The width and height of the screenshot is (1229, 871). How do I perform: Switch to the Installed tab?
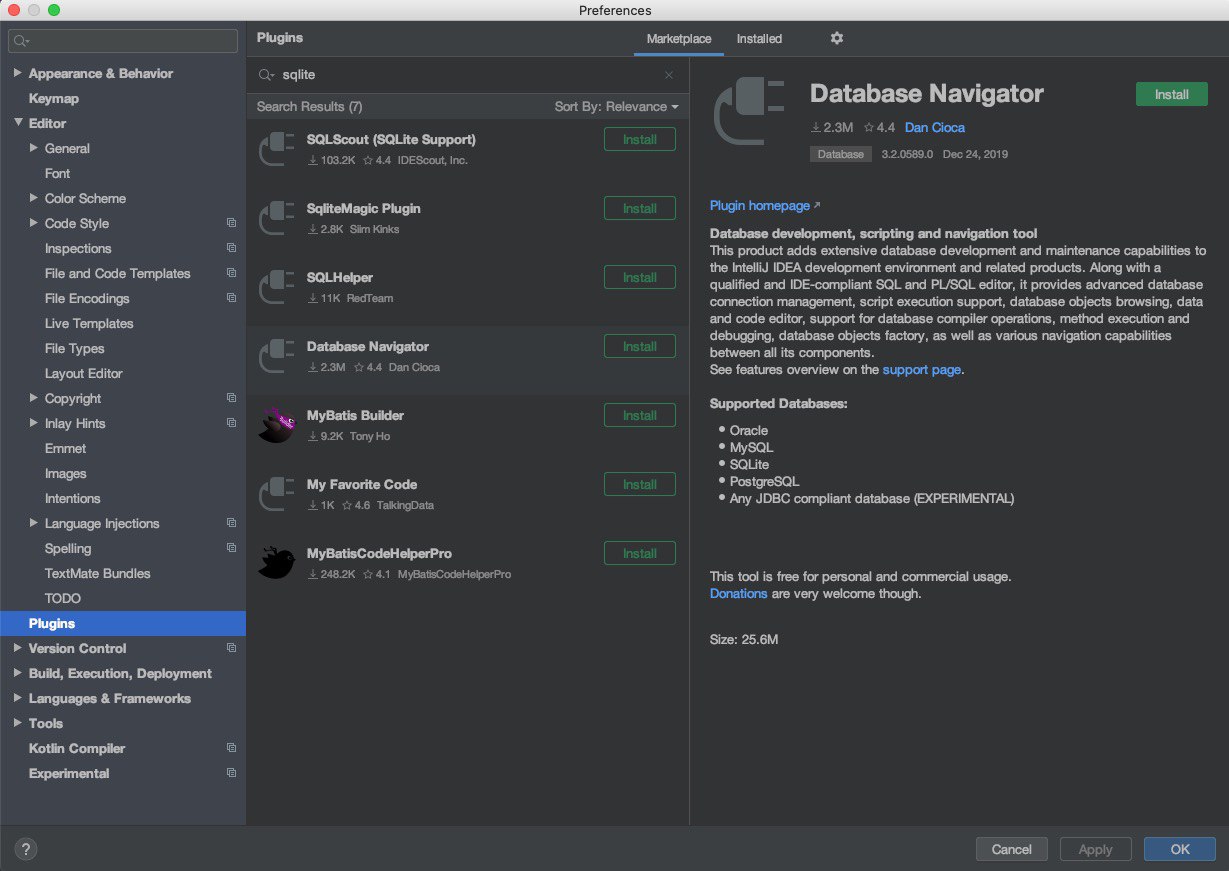tap(759, 39)
